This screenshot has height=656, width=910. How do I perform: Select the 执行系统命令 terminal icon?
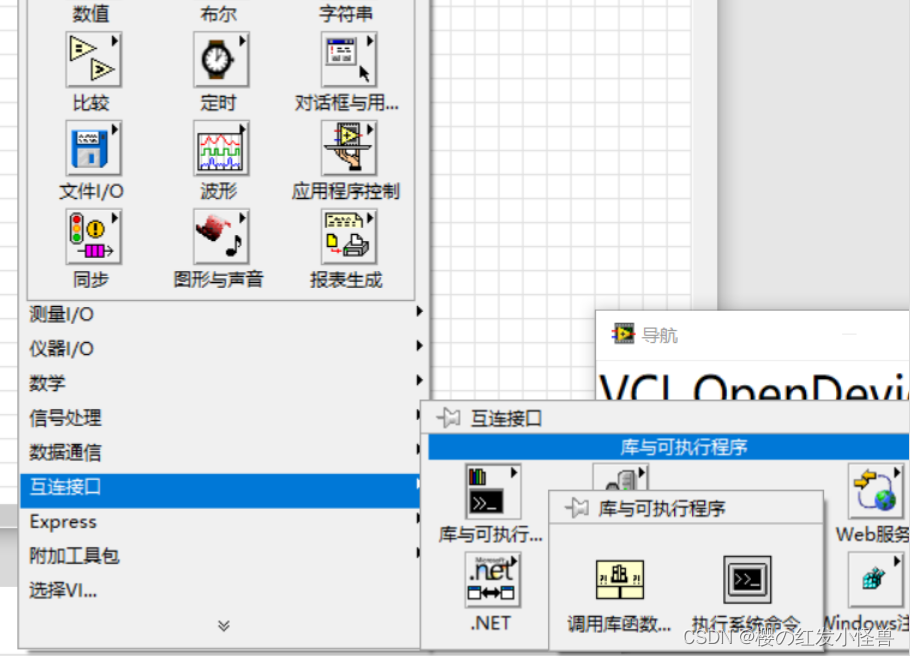[x=748, y=579]
